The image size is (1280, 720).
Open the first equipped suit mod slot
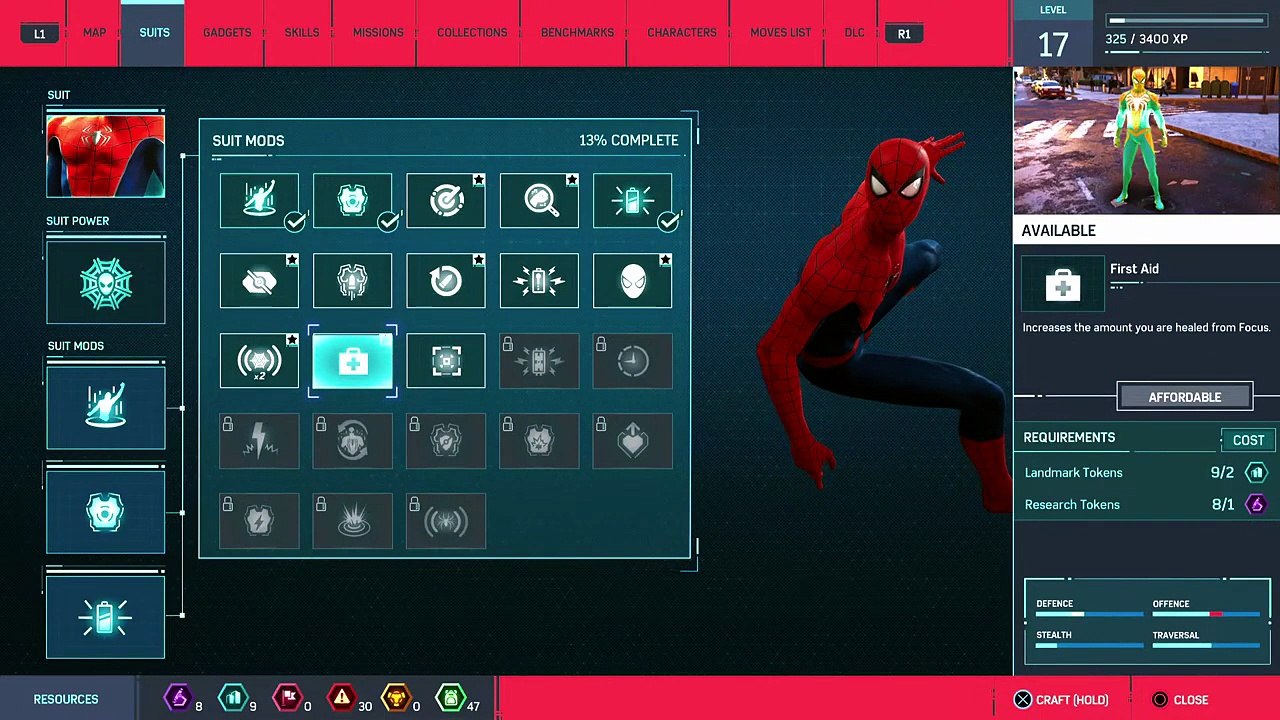105,407
